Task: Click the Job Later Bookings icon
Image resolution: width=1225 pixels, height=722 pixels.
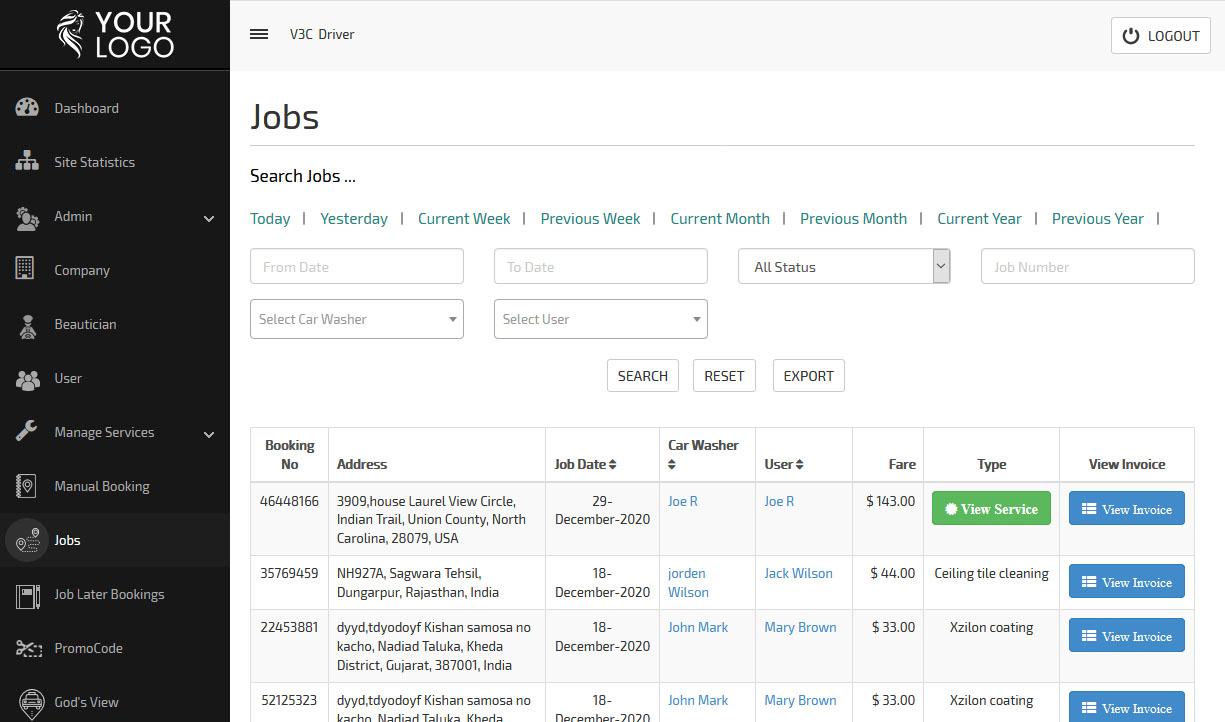Action: pos(27,595)
